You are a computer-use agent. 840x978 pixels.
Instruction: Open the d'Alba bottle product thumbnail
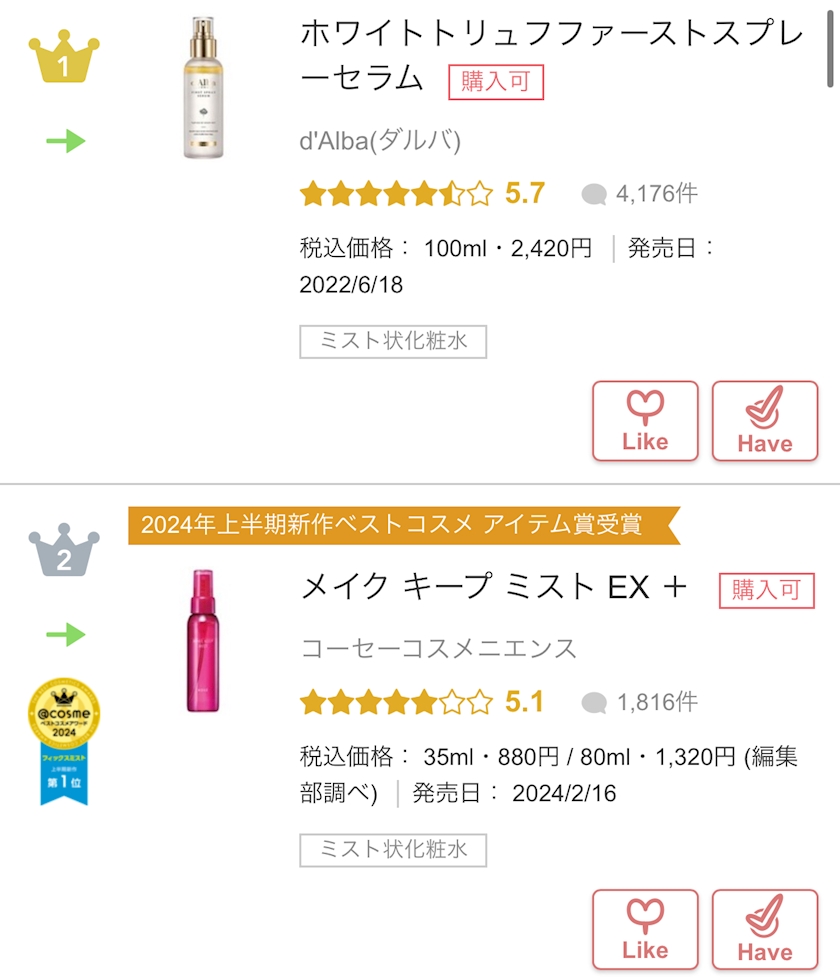203,88
